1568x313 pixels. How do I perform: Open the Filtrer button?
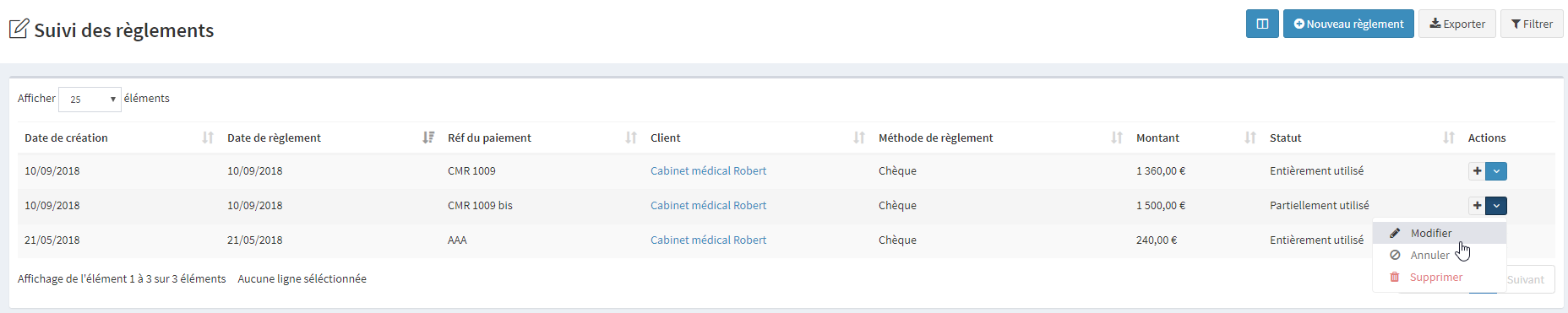[1532, 24]
